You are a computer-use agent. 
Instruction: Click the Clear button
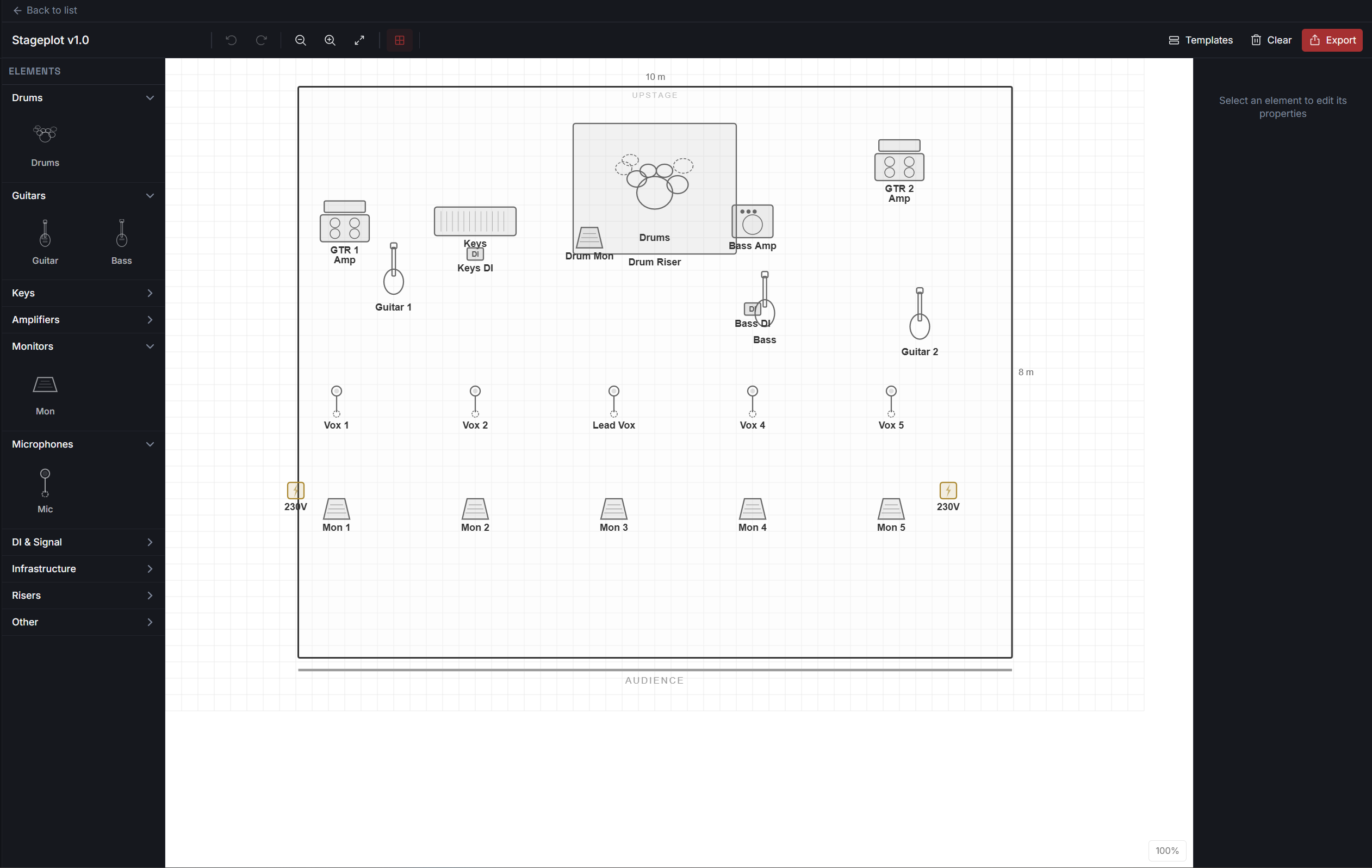tap(1270, 40)
